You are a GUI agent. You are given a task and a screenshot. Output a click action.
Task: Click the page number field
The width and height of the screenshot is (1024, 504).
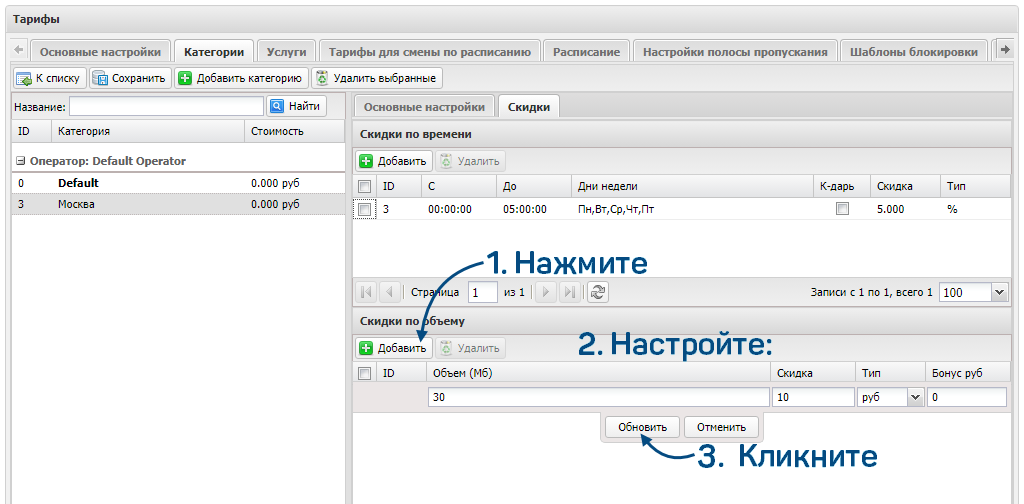pyautogui.click(x=483, y=292)
